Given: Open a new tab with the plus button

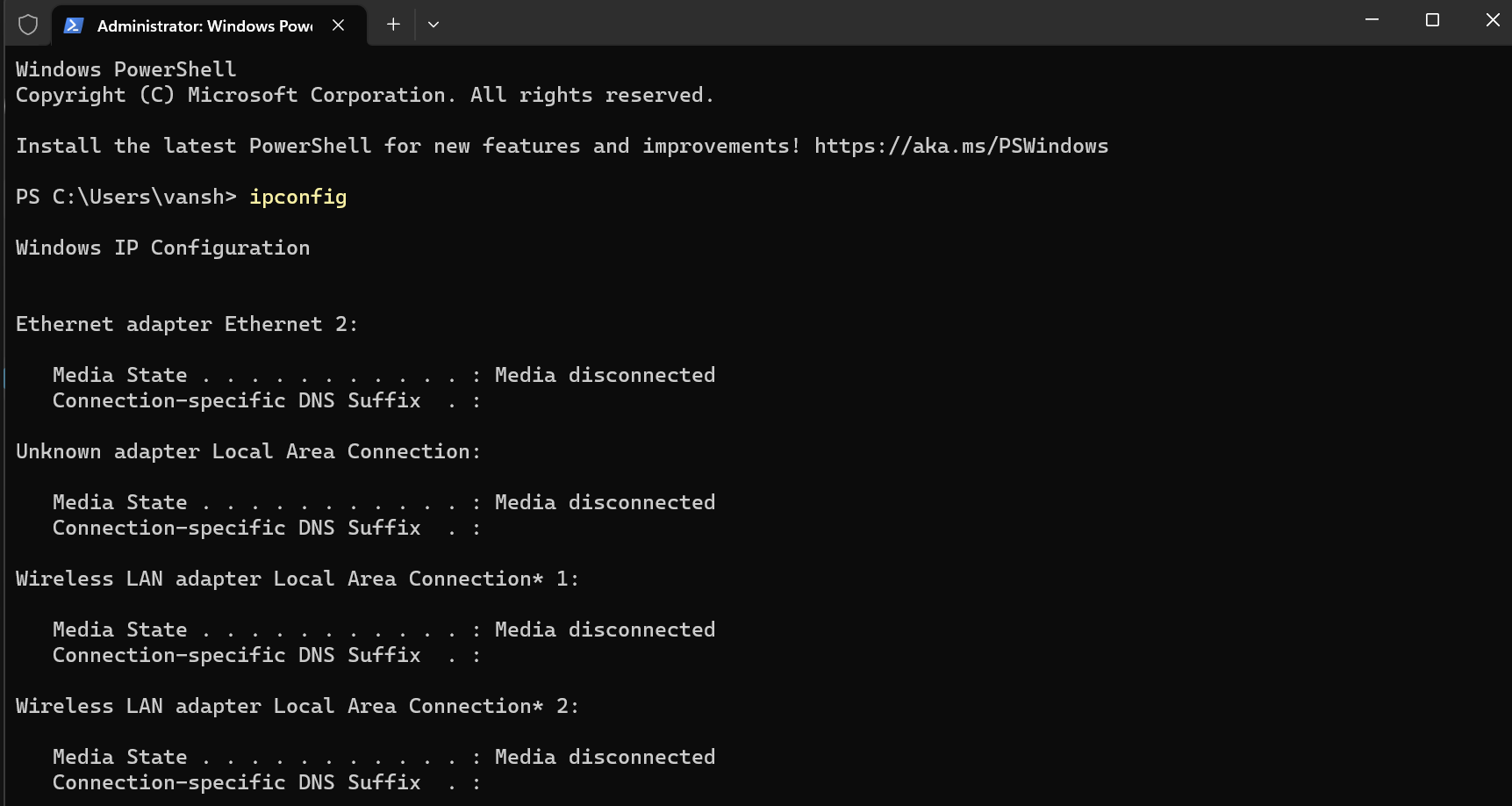Looking at the screenshot, I should pyautogui.click(x=393, y=25).
